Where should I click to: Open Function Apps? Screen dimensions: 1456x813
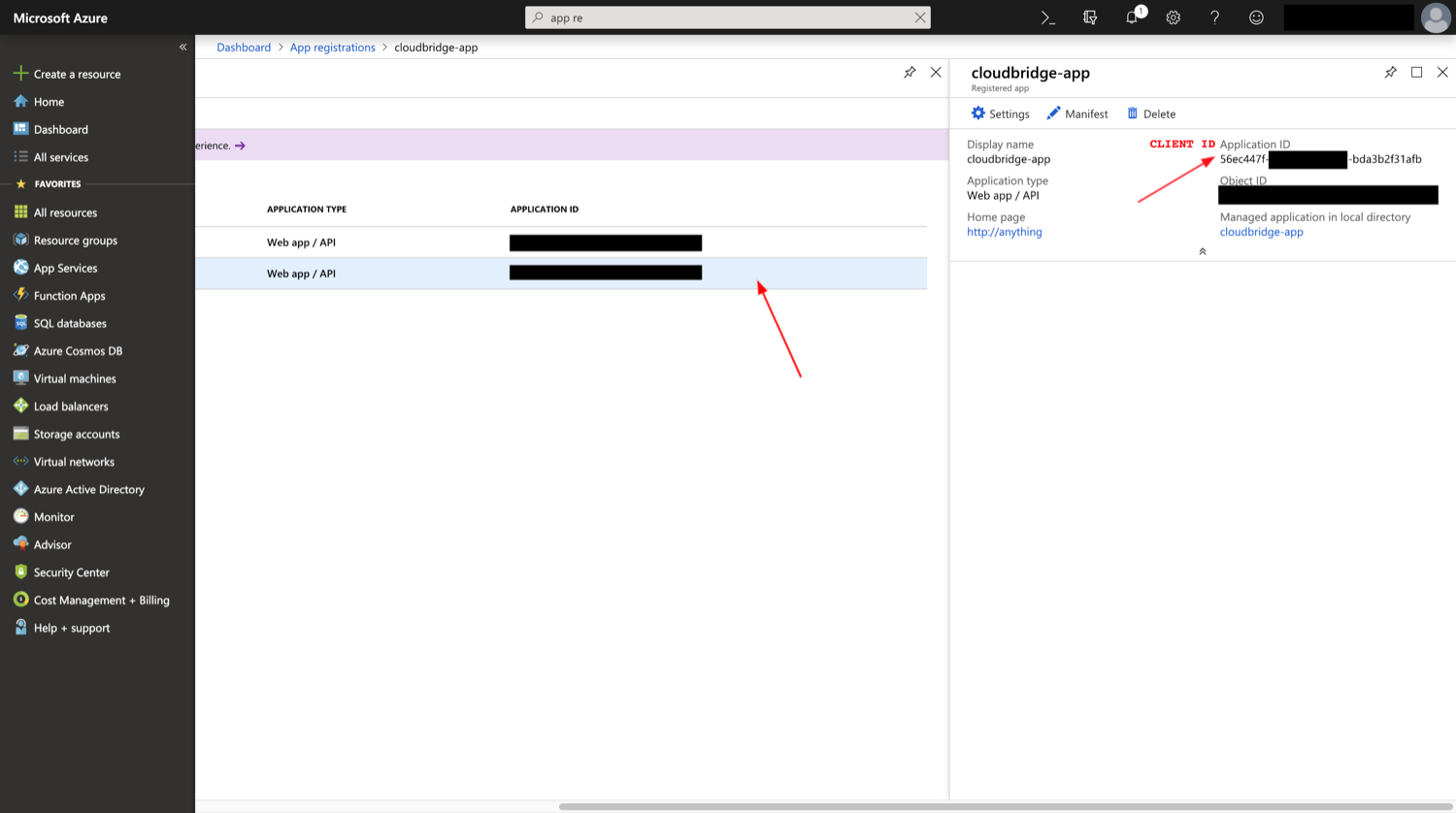coord(59,296)
